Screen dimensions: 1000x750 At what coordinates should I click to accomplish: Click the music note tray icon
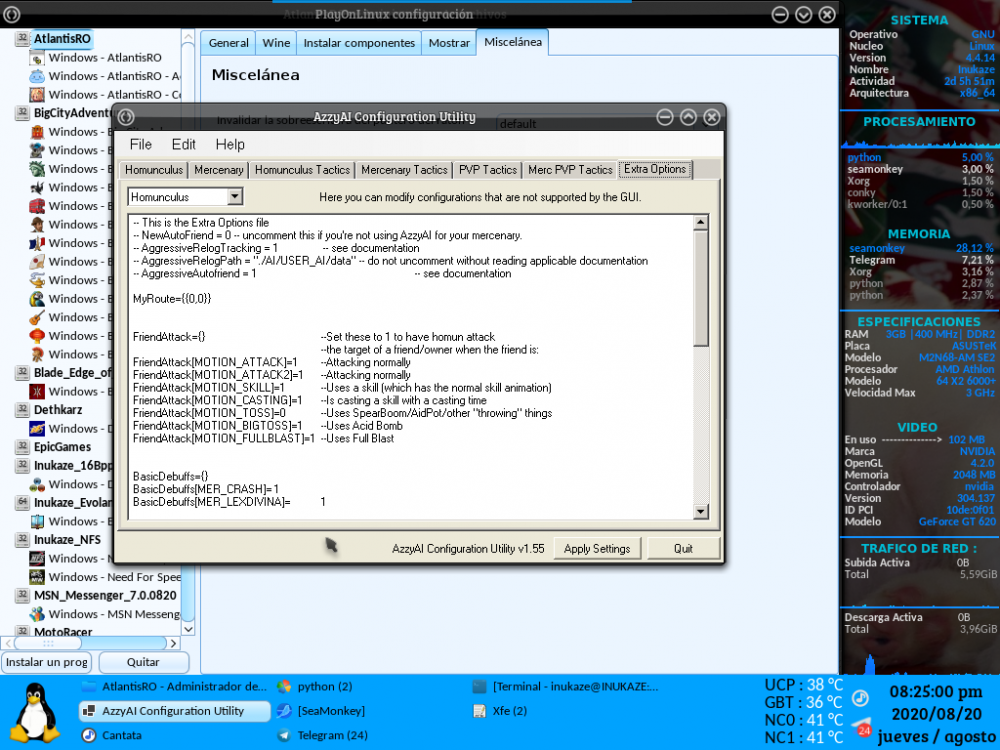click(860, 698)
